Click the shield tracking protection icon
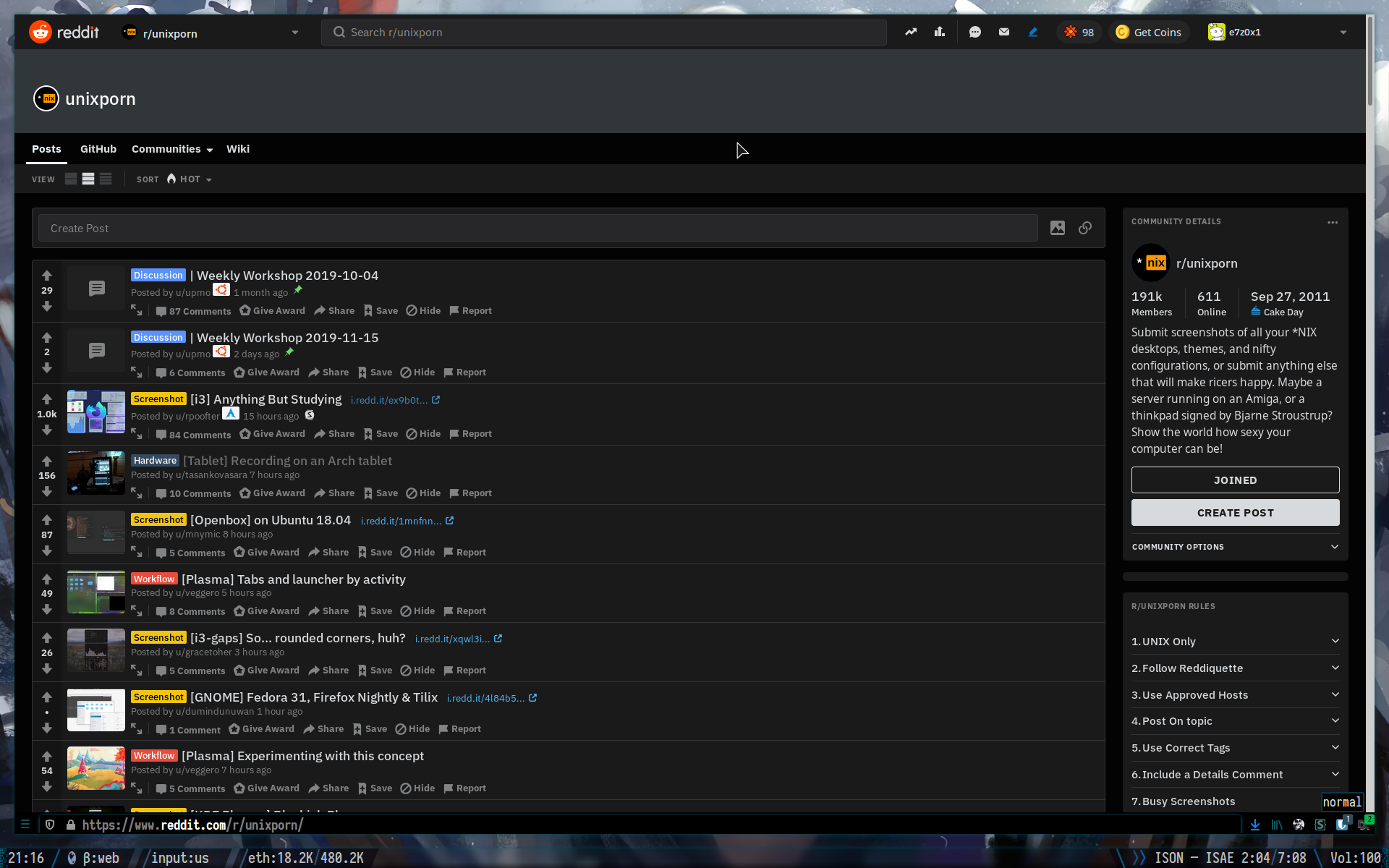 coord(50,825)
